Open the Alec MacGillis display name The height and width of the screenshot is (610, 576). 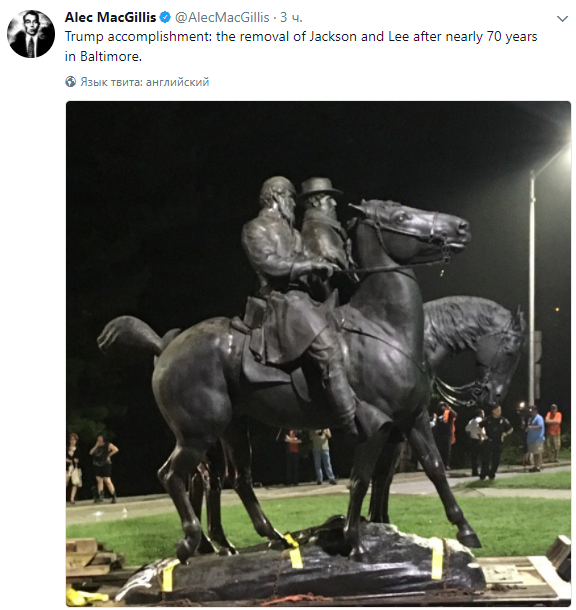pos(110,17)
